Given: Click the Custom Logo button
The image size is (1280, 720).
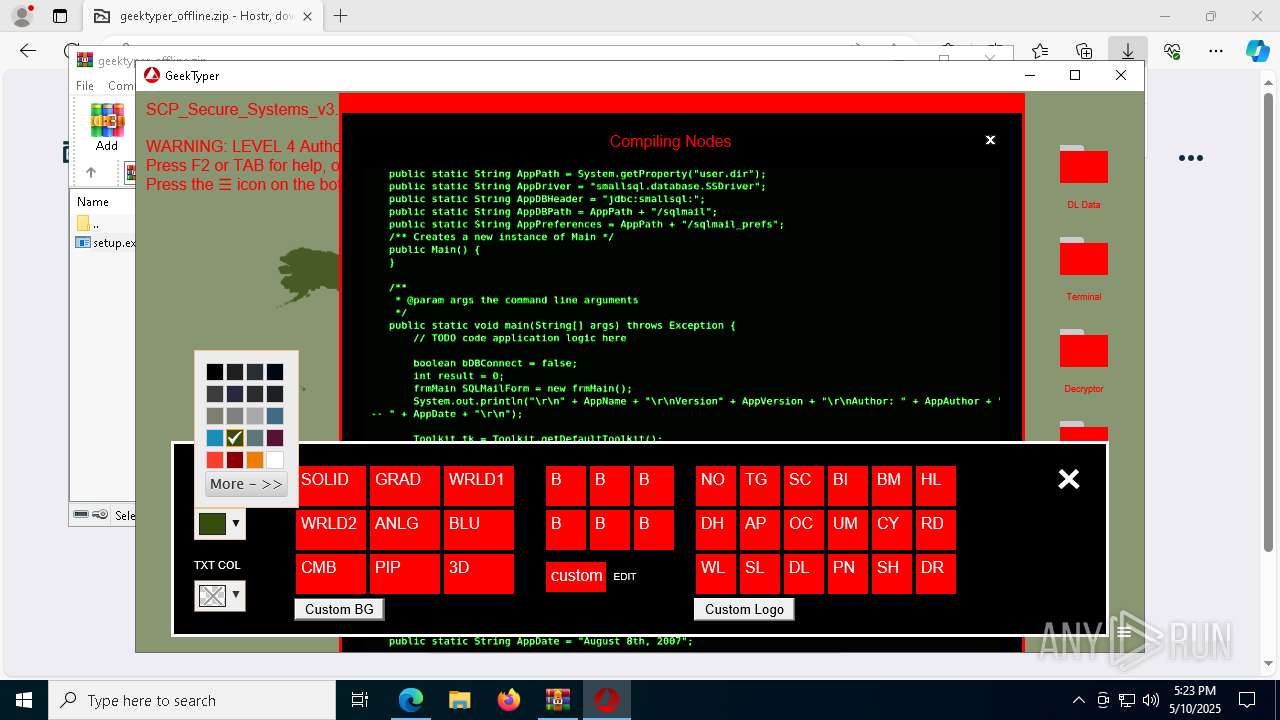Looking at the screenshot, I should click(744, 609).
